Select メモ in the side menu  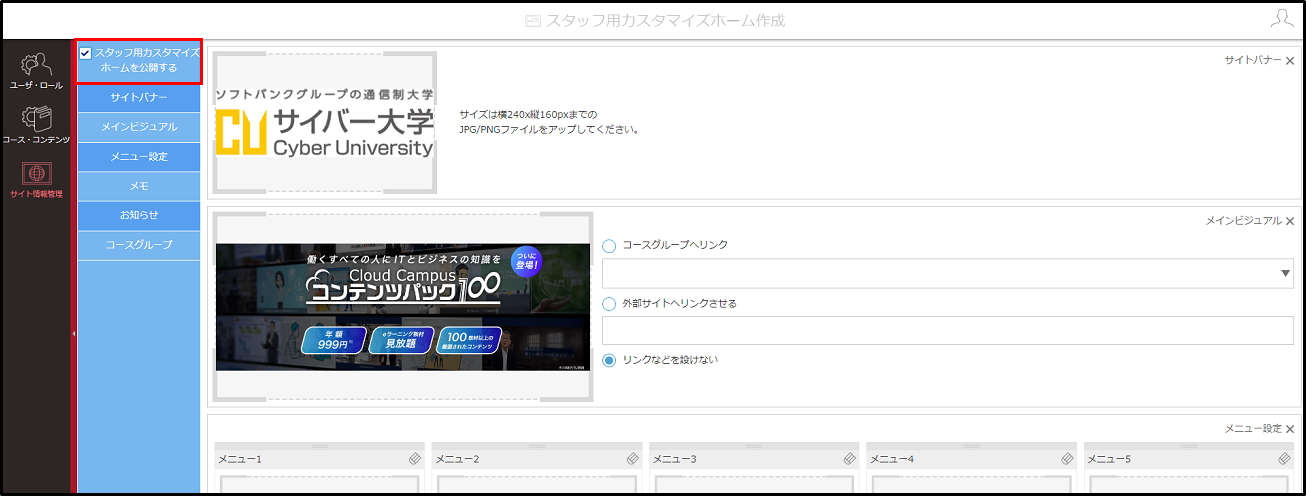(x=139, y=186)
